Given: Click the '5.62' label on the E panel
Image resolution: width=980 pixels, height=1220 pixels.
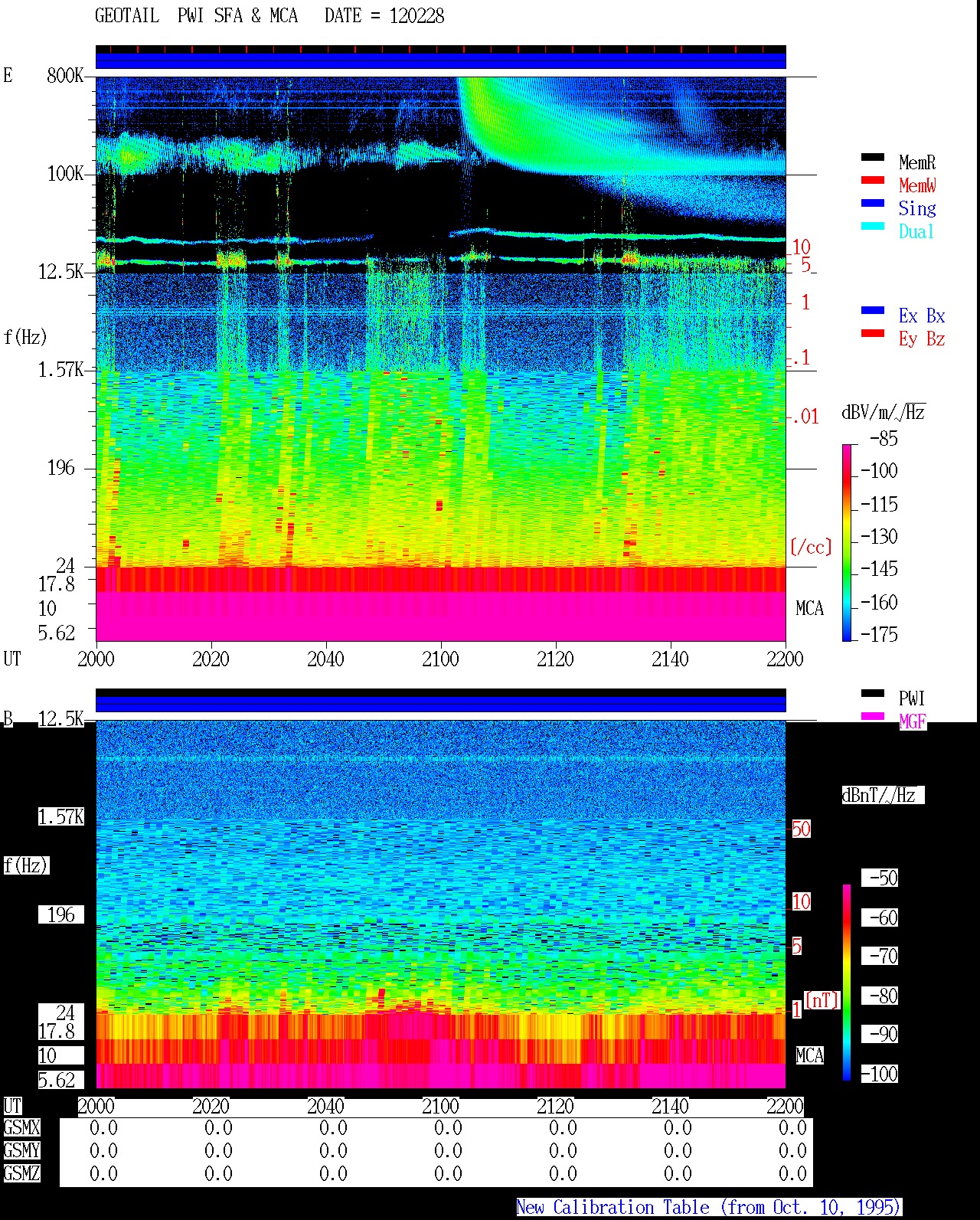Looking at the screenshot, I should click(x=57, y=633).
